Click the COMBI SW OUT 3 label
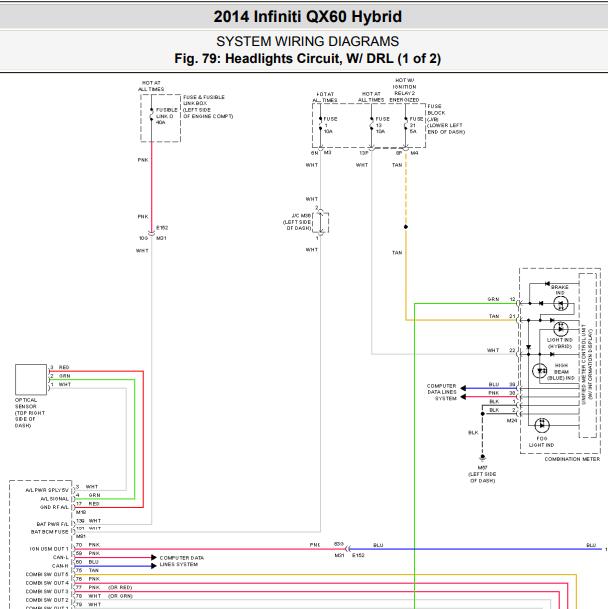Viewport: 608px width, 609px height. click(x=47, y=592)
